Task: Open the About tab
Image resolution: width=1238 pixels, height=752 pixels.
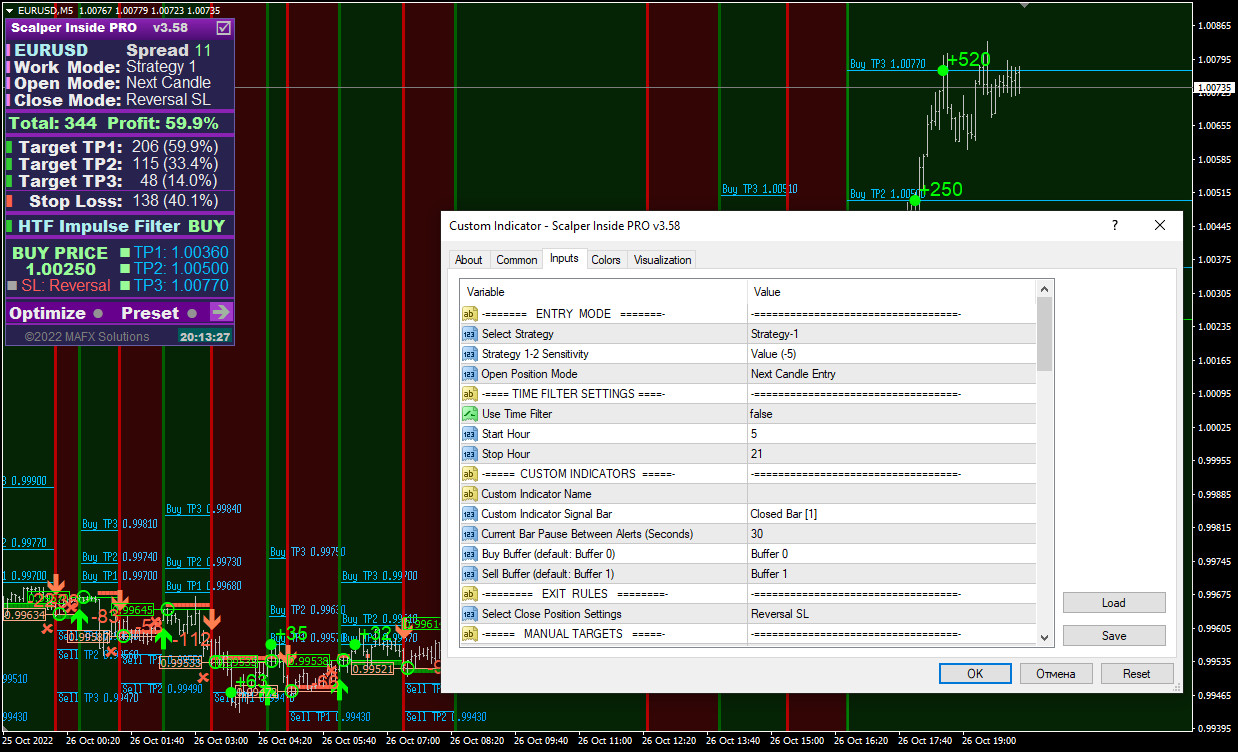Action: pos(469,260)
